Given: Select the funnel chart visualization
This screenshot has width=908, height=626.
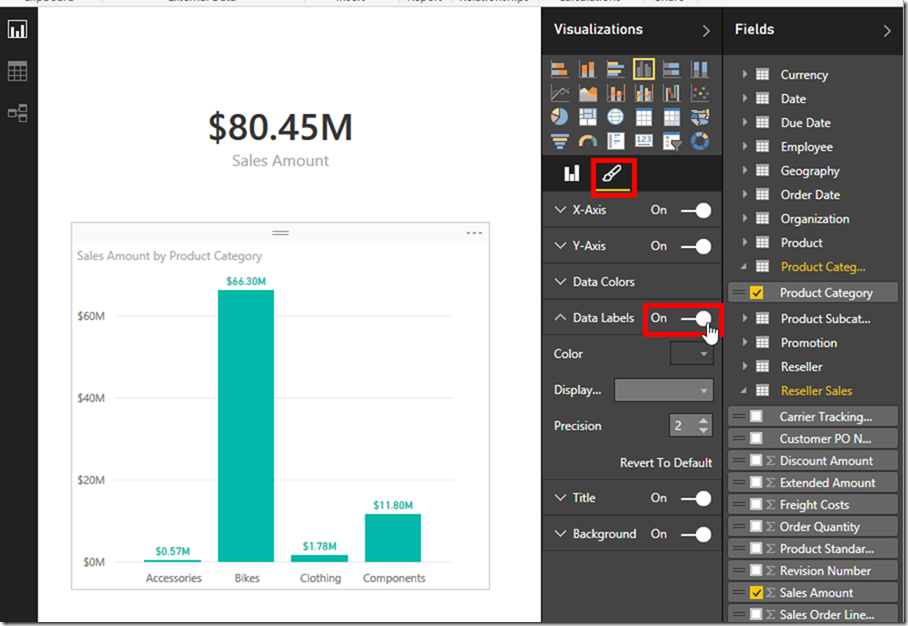Looking at the screenshot, I should coord(559,141).
